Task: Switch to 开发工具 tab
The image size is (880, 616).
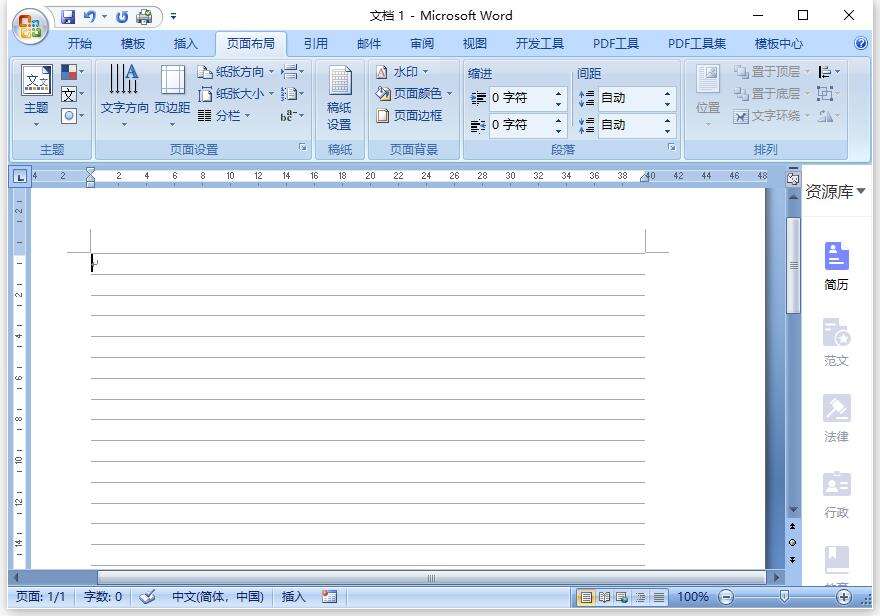Action: point(539,44)
